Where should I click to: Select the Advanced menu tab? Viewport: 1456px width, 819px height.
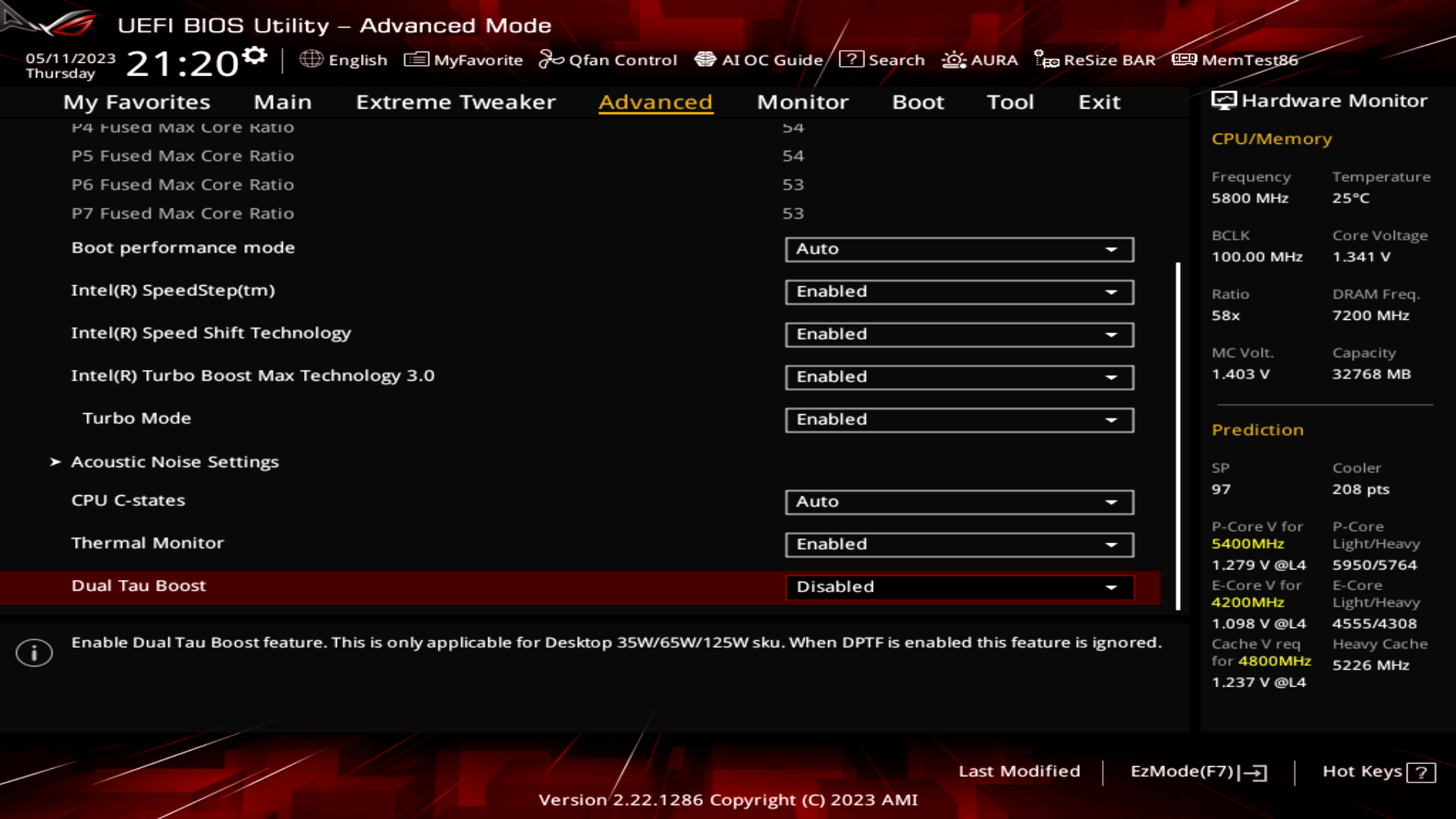[x=655, y=101]
